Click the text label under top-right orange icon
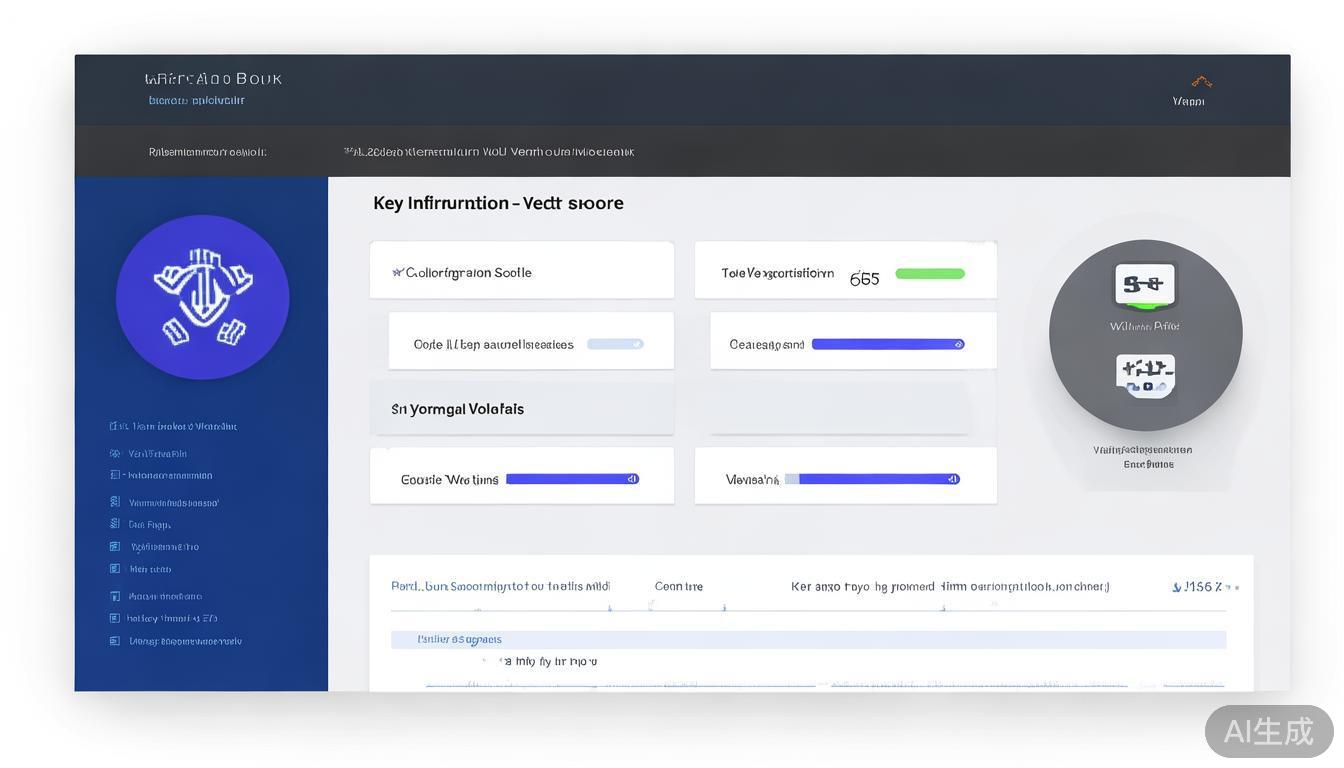 [x=1188, y=101]
